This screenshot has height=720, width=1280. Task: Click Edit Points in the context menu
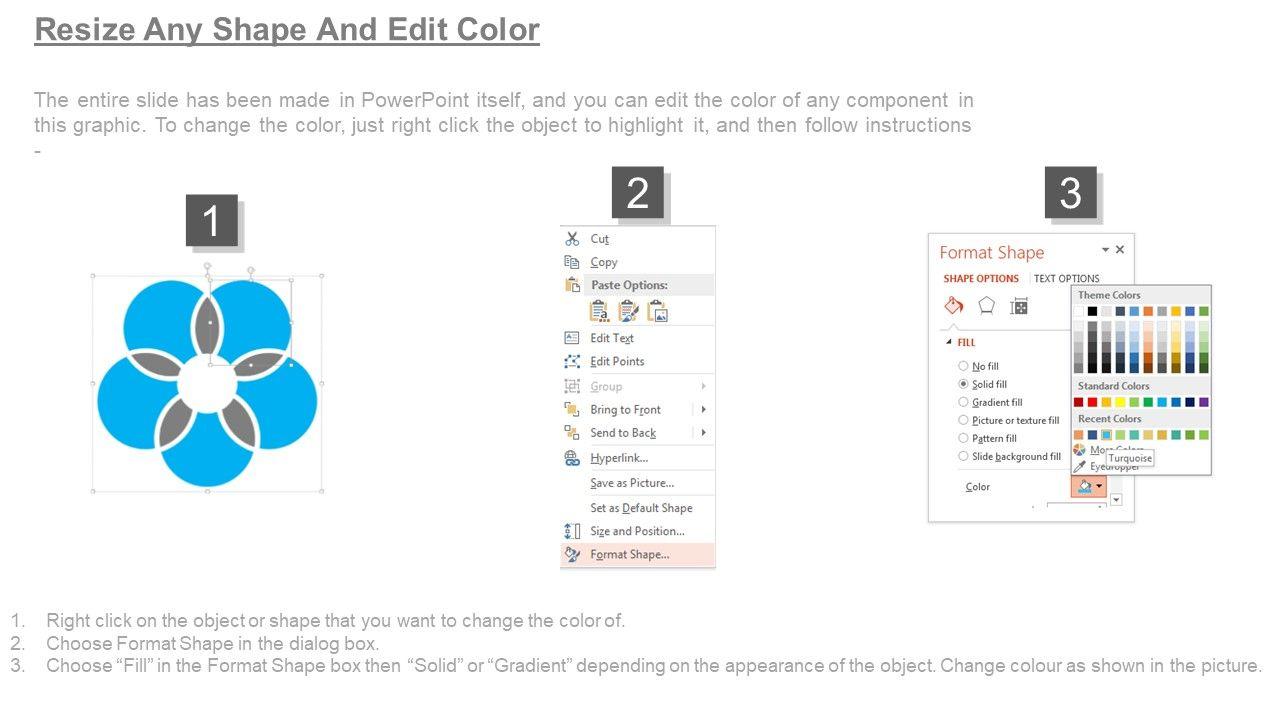pyautogui.click(x=617, y=361)
